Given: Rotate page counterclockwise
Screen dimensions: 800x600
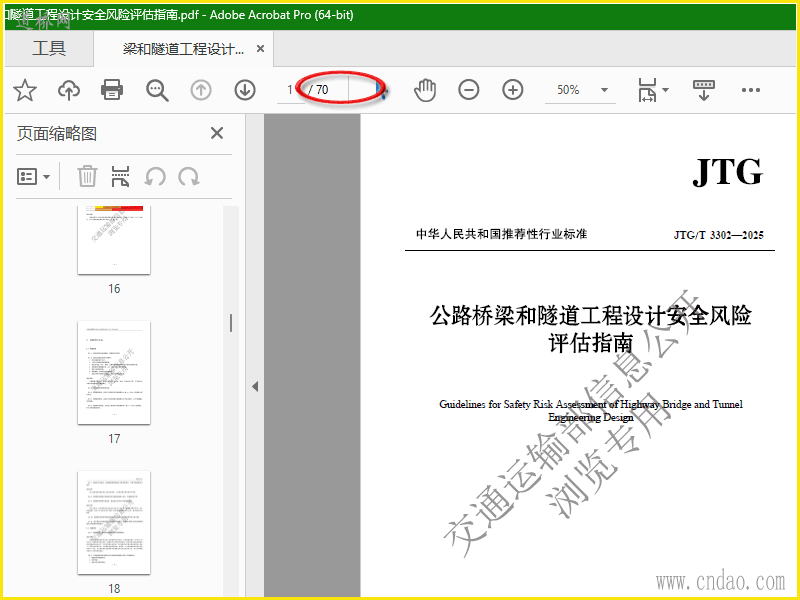Looking at the screenshot, I should [x=155, y=177].
